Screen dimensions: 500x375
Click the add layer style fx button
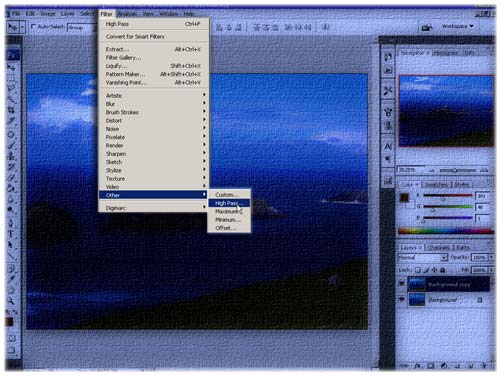point(417,366)
